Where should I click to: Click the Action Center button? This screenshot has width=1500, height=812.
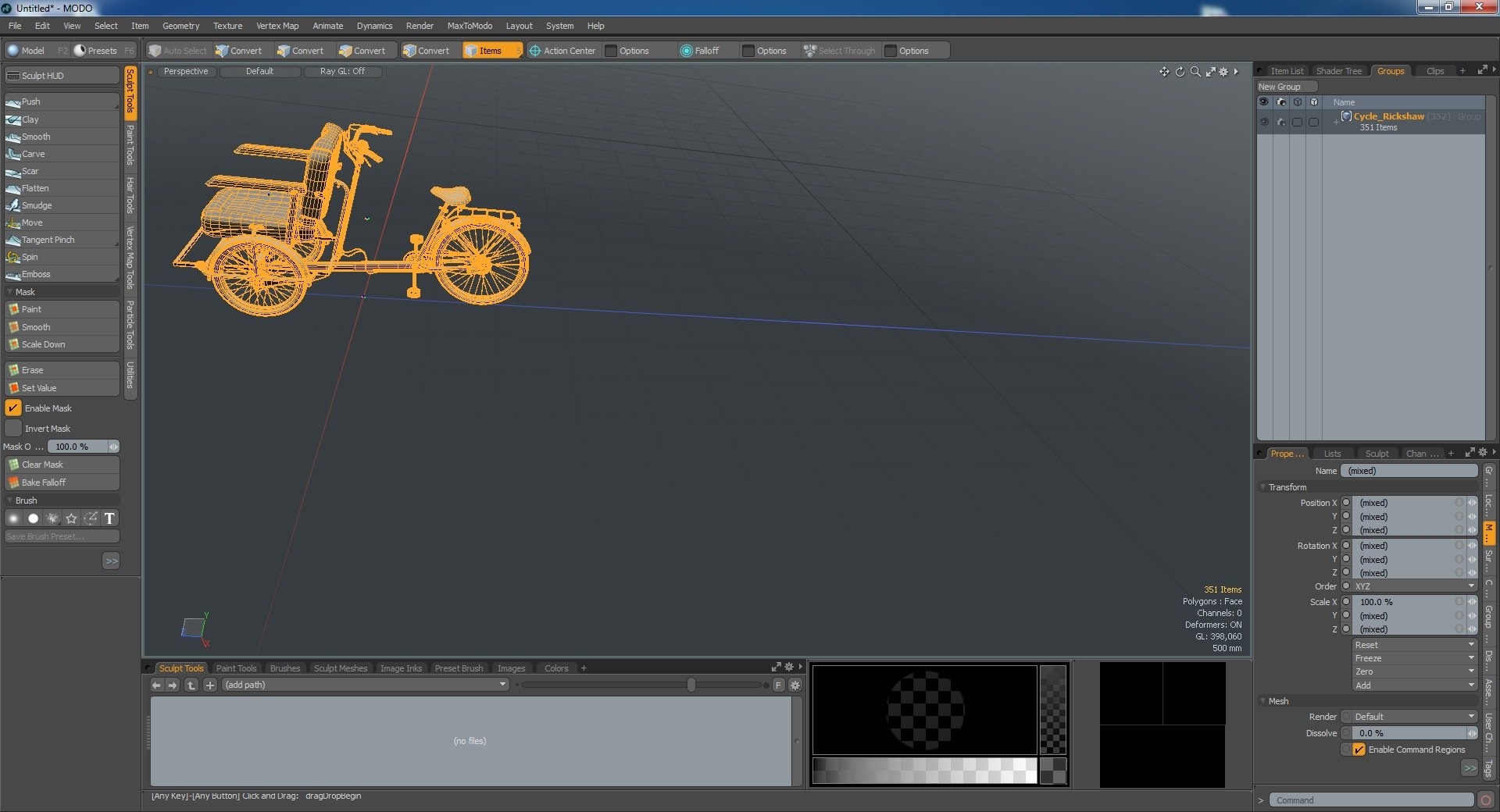562,51
